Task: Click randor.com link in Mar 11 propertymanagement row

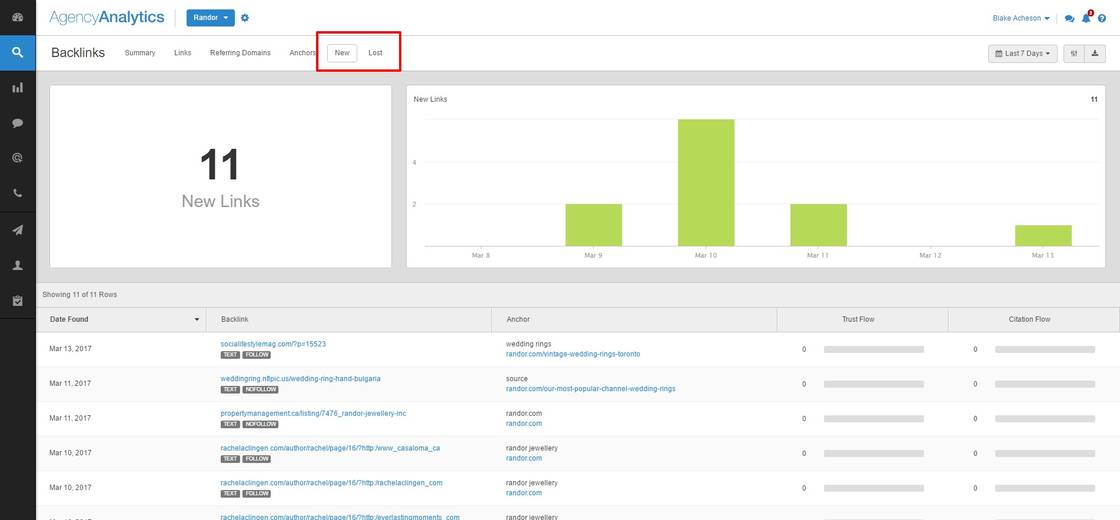Action: (x=524, y=423)
